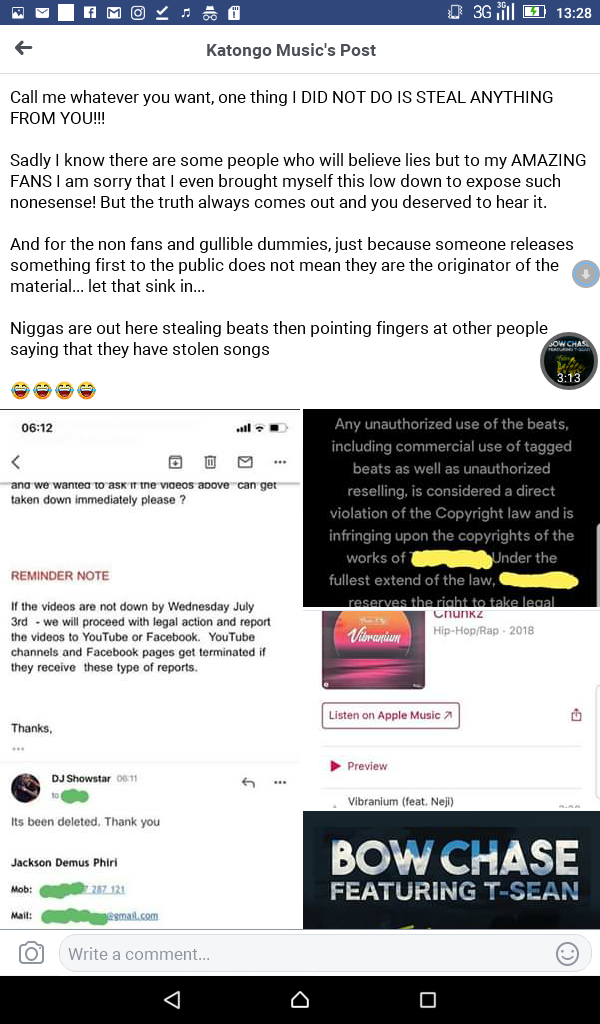Viewport: 600px width, 1024px height.
Task: Tap the music note notification icon
Action: click(x=186, y=12)
